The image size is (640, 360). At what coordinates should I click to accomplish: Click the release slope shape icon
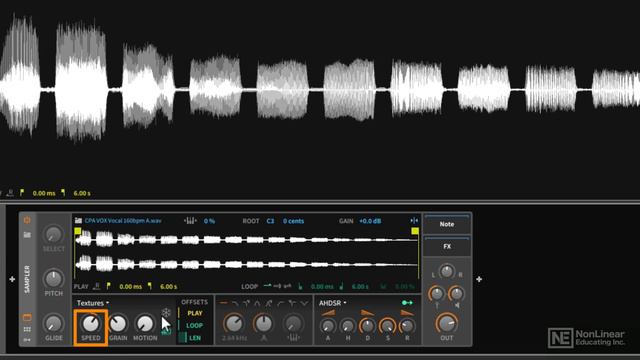pos(407,313)
